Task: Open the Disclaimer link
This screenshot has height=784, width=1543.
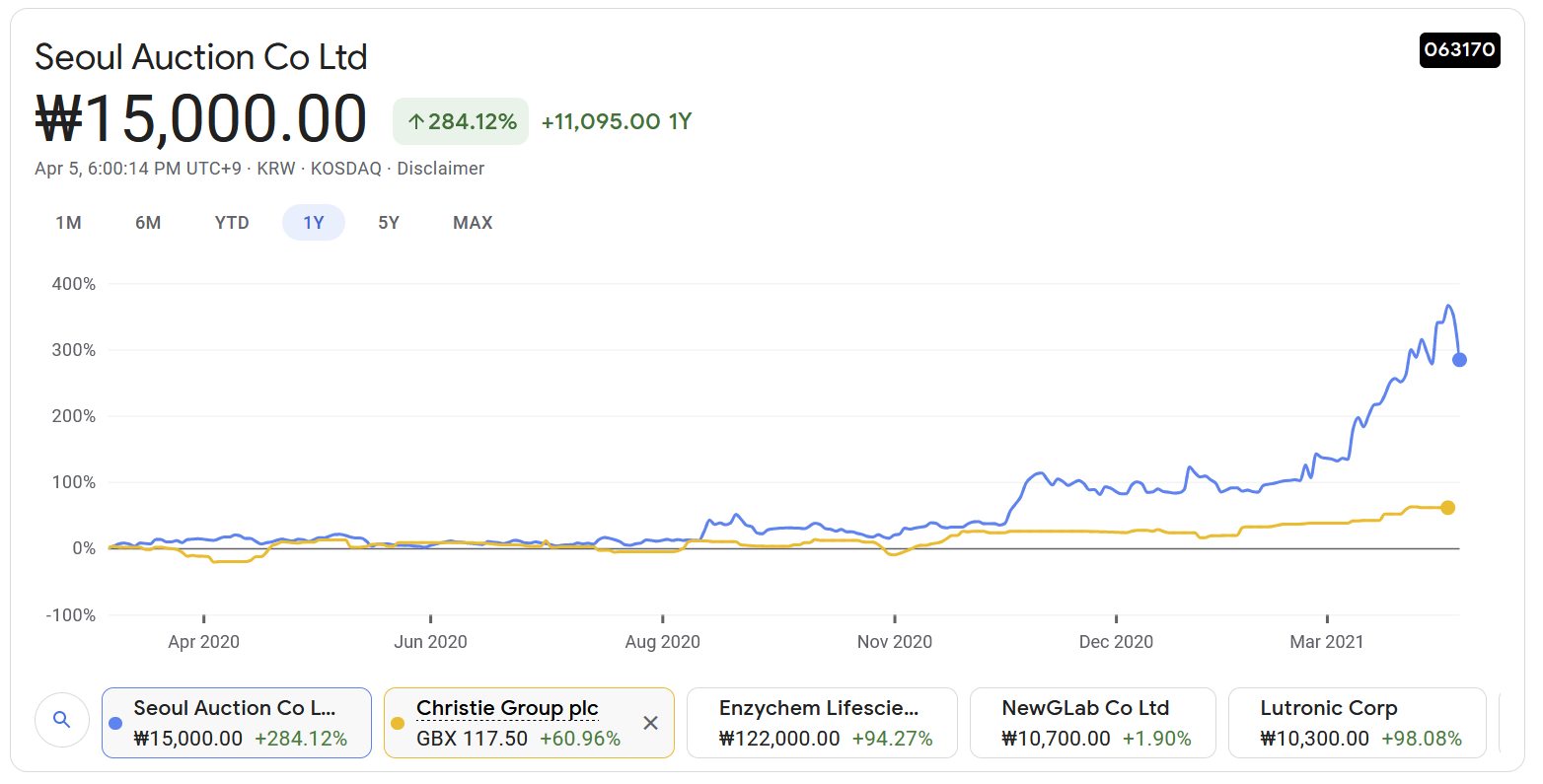Action: 440,169
